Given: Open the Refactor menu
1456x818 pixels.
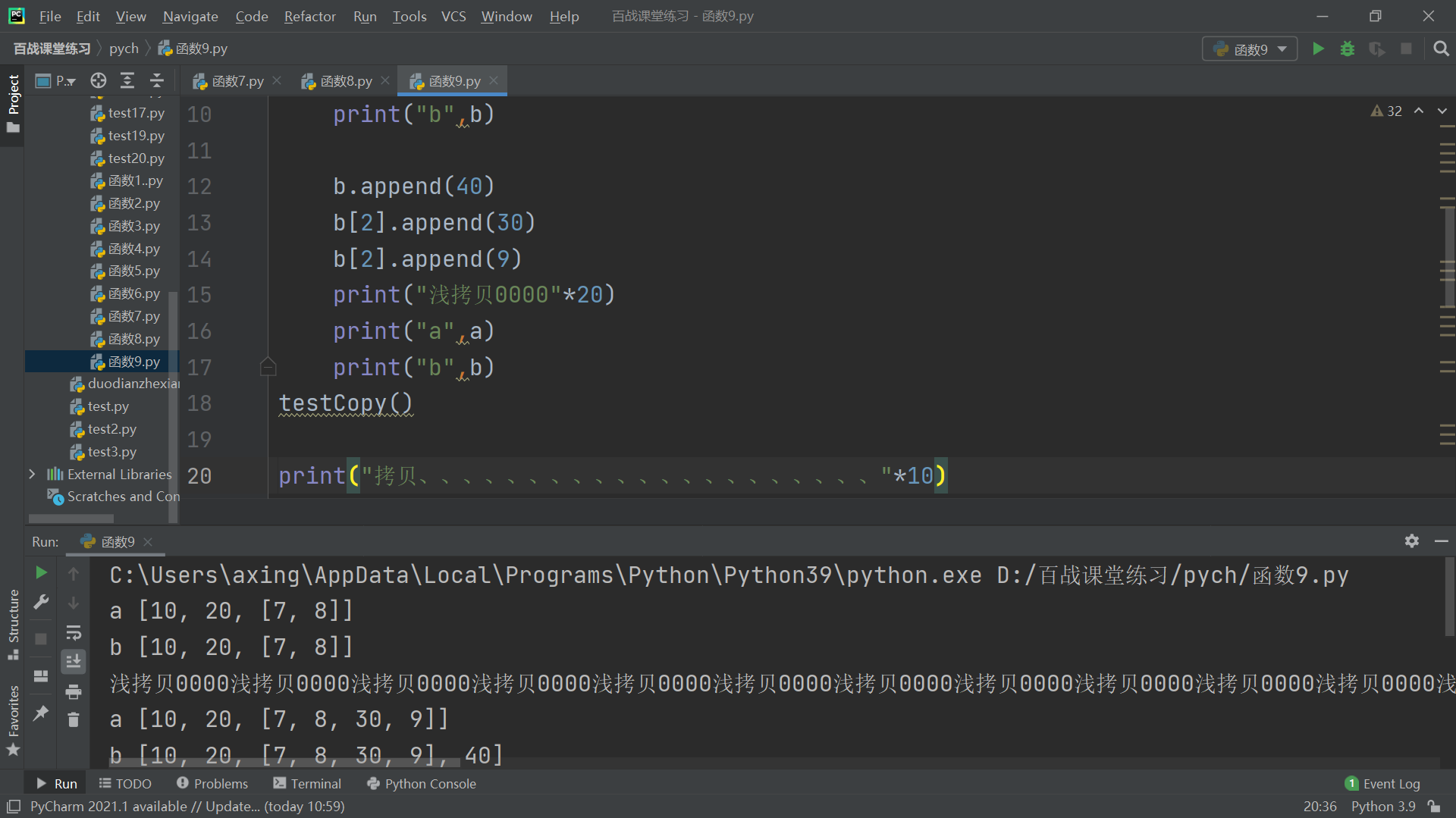Looking at the screenshot, I should pos(309,16).
